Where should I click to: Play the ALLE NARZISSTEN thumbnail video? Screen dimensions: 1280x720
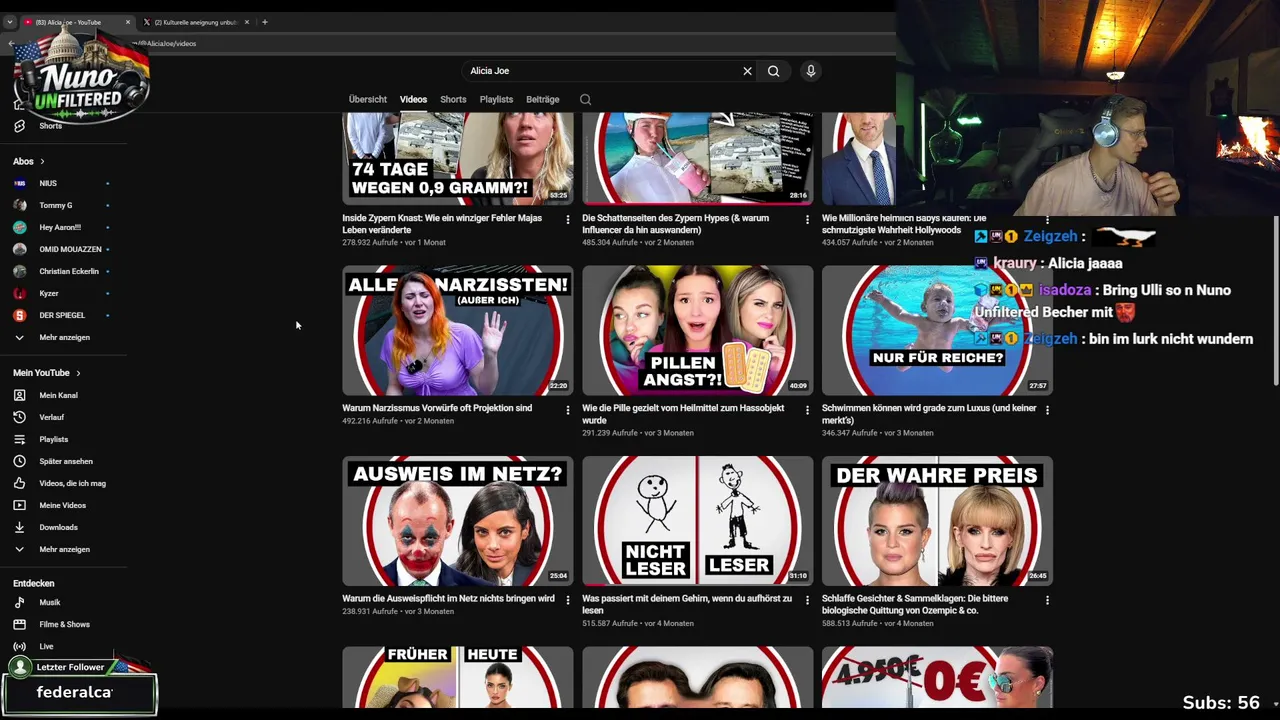tap(458, 330)
